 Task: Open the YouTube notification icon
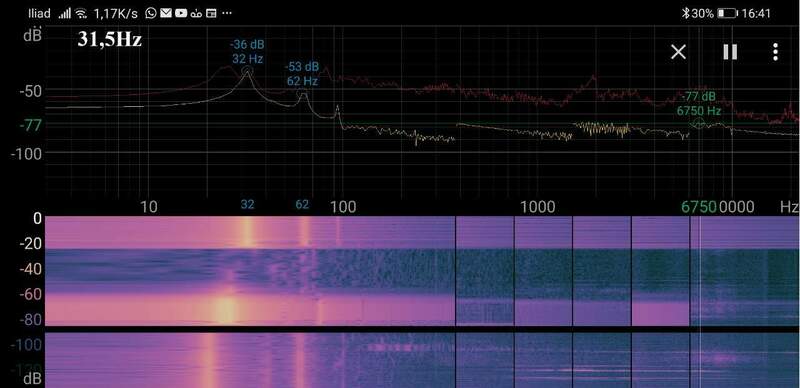[x=181, y=13]
